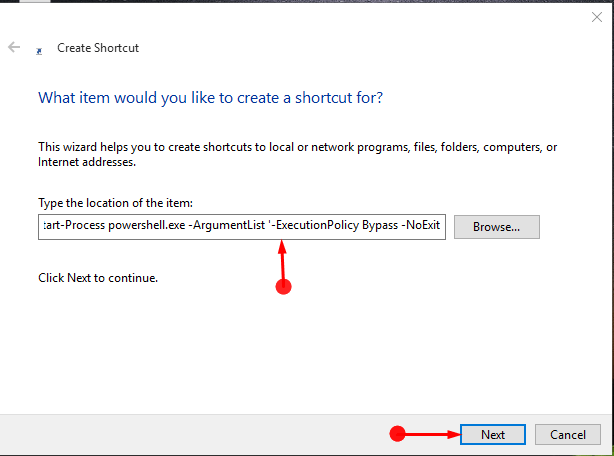
Task: Click the back arrow in the wizard header
Action: coord(14,47)
